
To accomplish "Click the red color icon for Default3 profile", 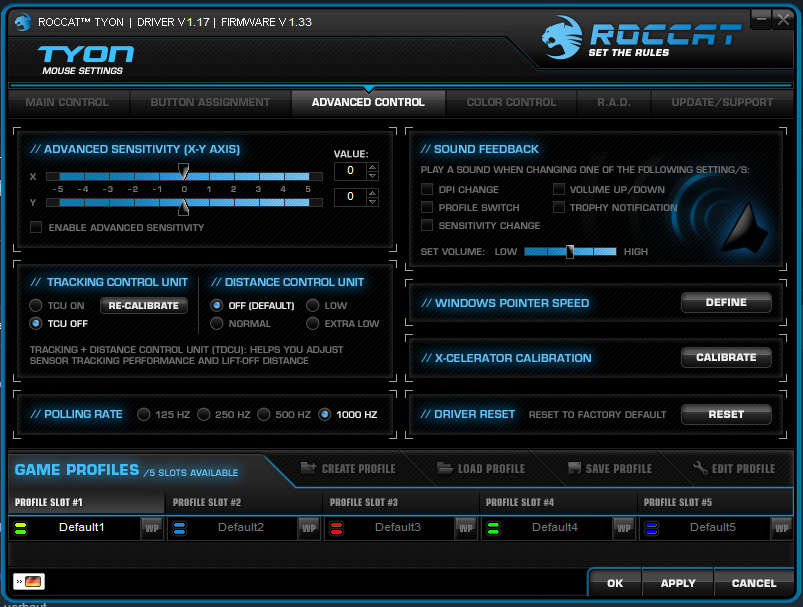I will coord(336,528).
